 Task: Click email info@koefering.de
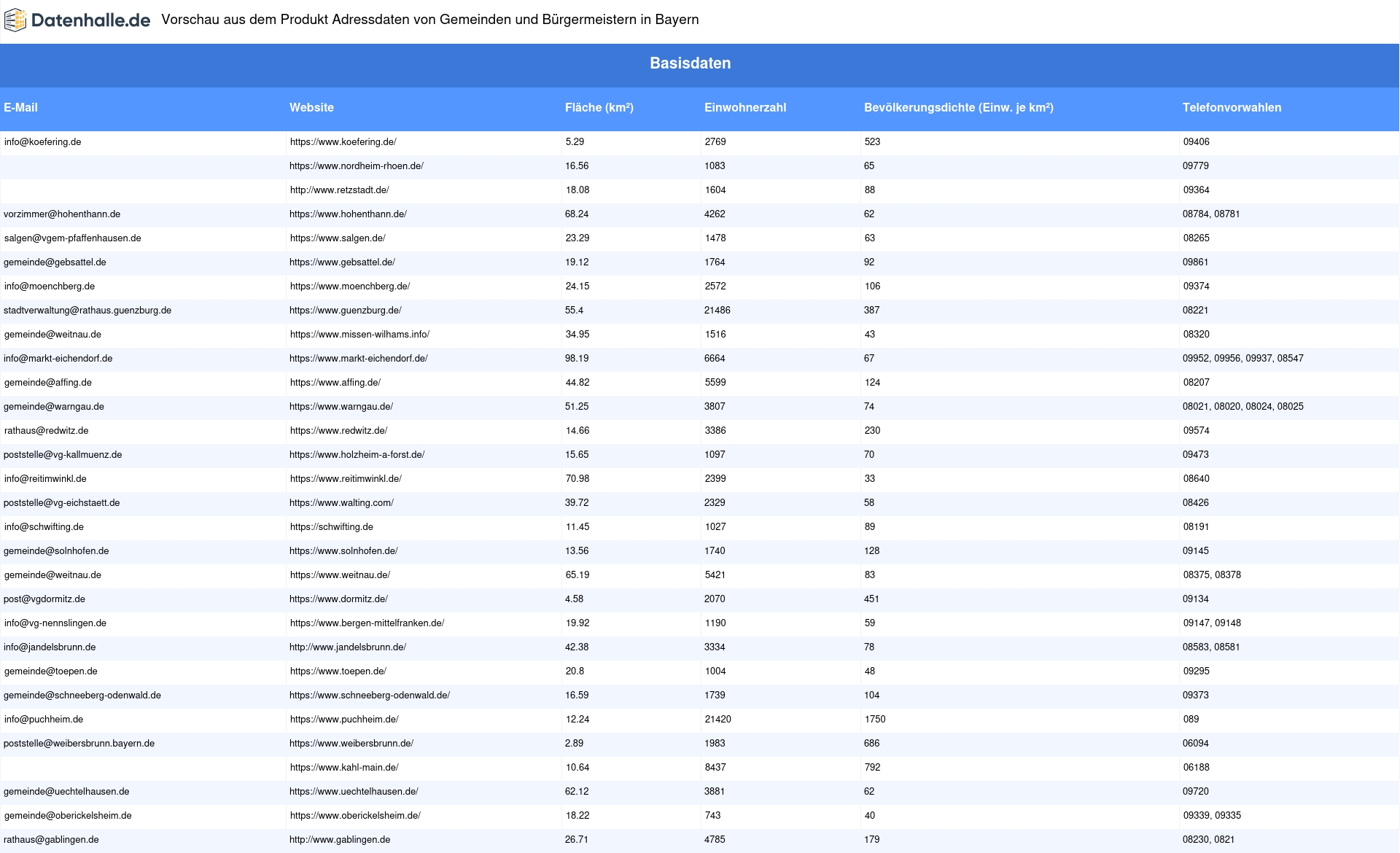[x=42, y=142]
